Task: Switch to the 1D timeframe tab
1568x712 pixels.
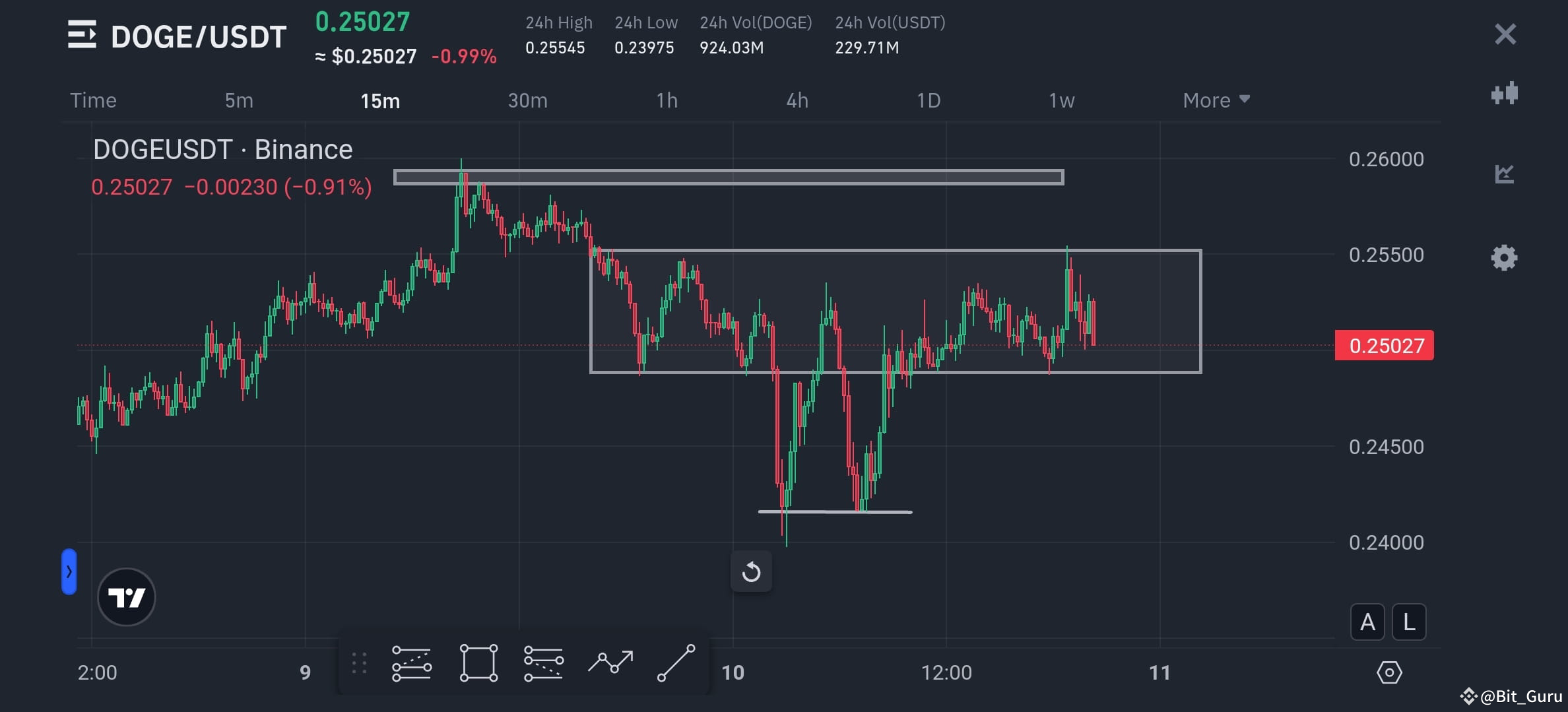Action: pyautogui.click(x=928, y=100)
